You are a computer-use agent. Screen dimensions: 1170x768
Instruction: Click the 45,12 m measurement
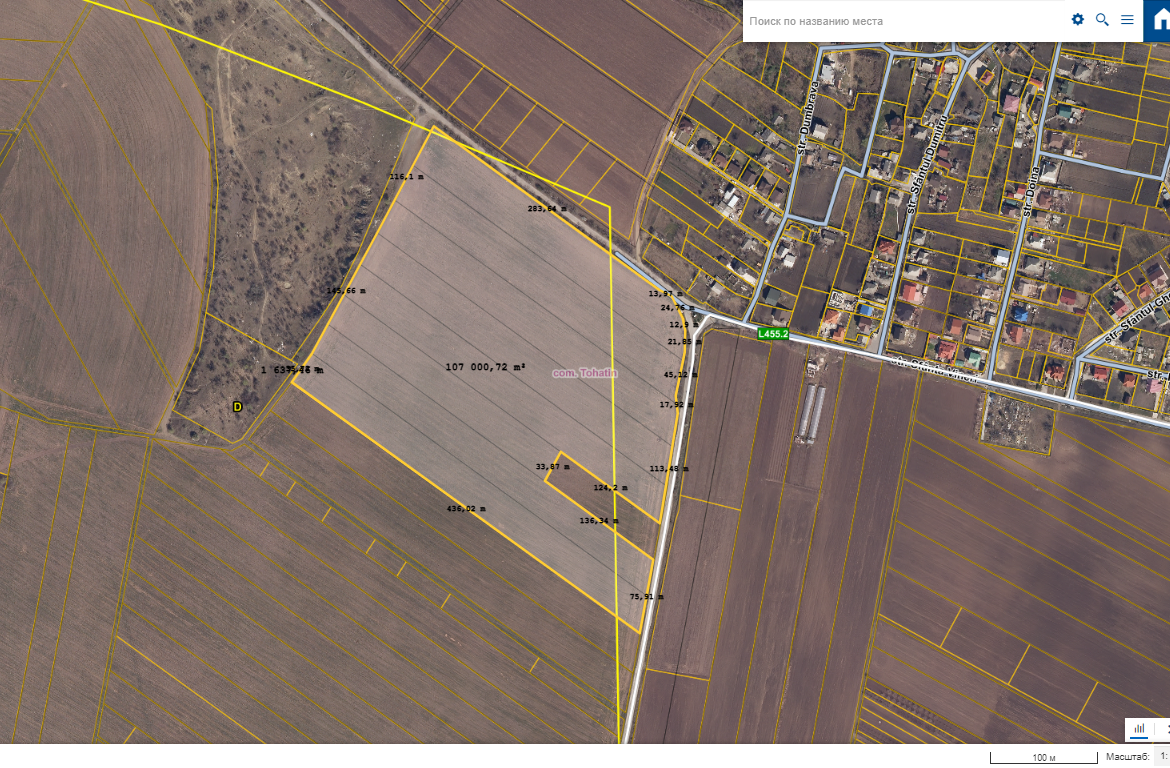[681, 375]
